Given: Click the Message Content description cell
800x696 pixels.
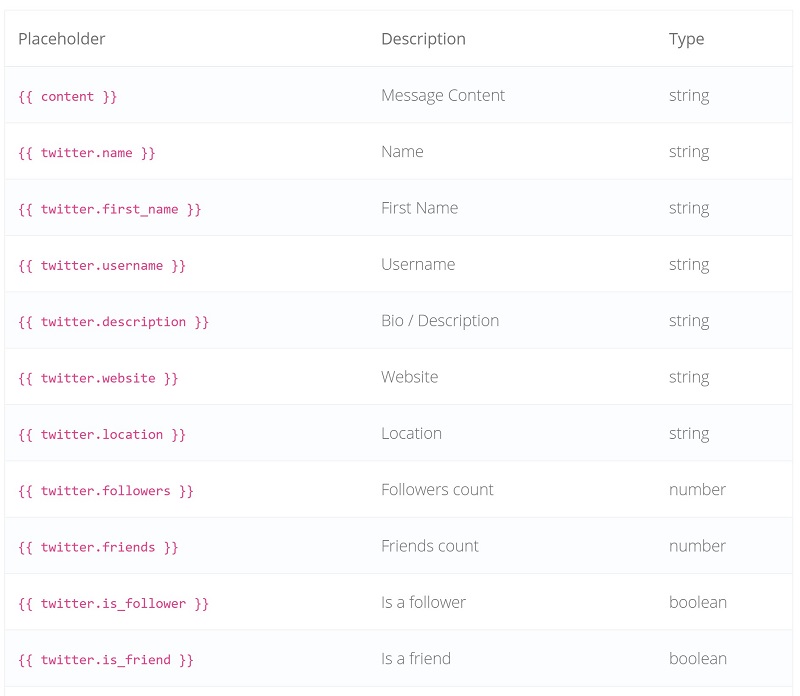Looking at the screenshot, I should [x=443, y=95].
